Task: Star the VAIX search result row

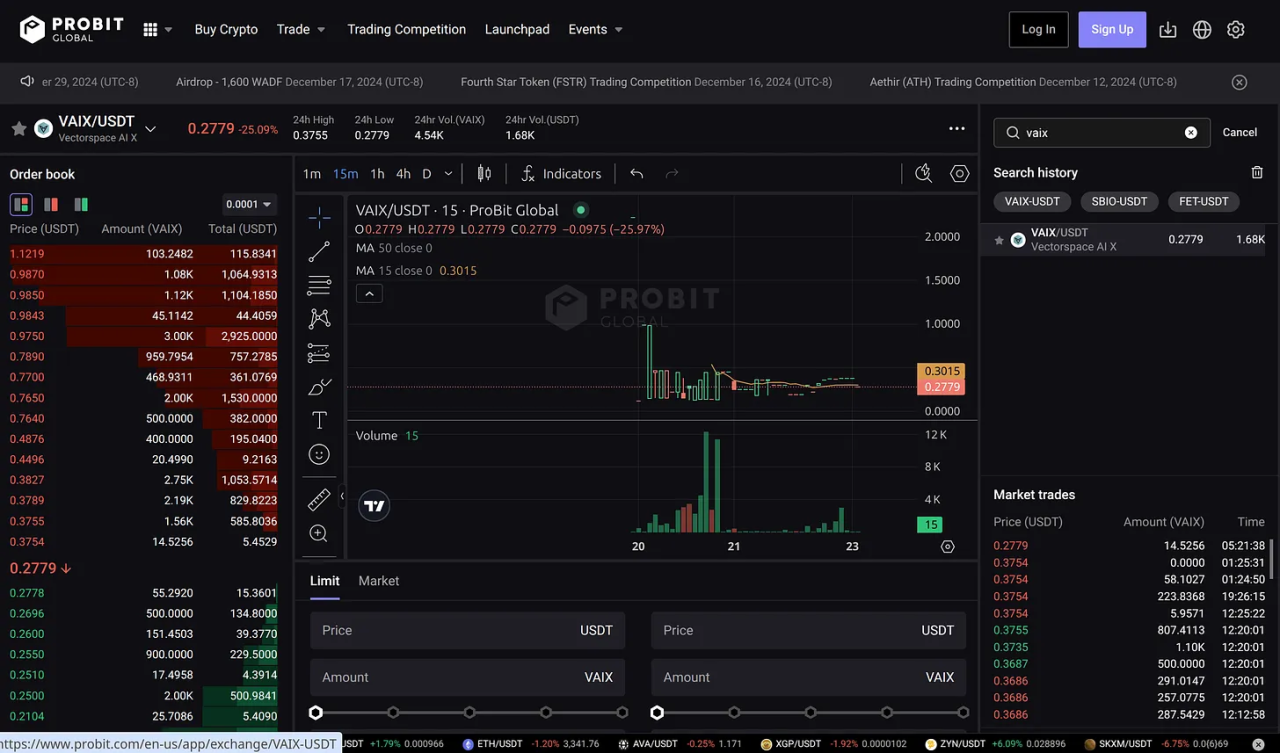Action: tap(999, 239)
